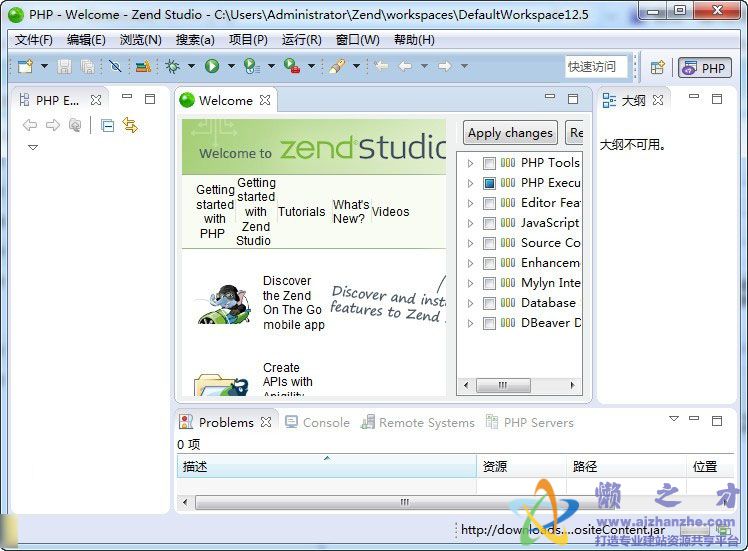The image size is (748, 551).
Task: Click the Profile run toolbar icon
Action: tap(251, 66)
